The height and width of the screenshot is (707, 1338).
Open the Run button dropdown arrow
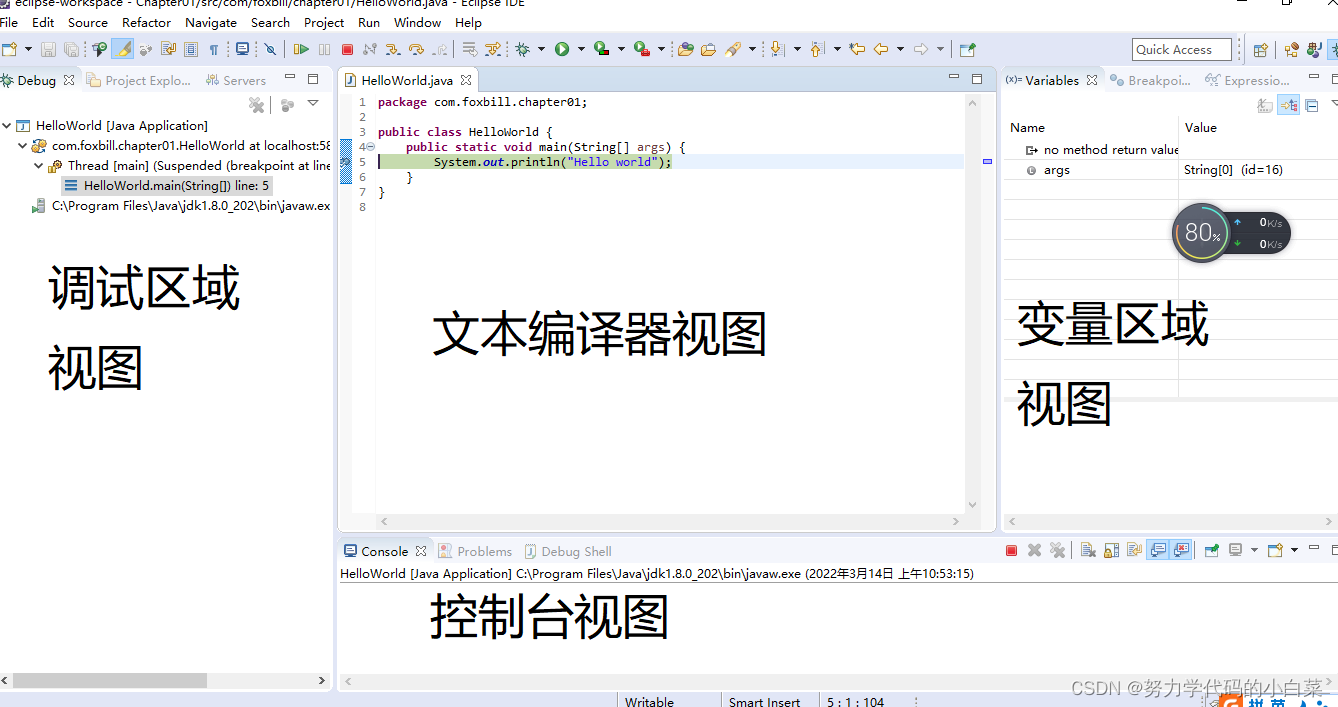(581, 48)
